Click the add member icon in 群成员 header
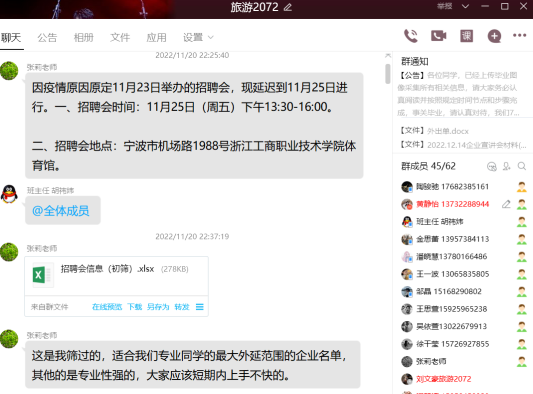Image resolution: width=533 pixels, height=394 pixels. click(507, 166)
